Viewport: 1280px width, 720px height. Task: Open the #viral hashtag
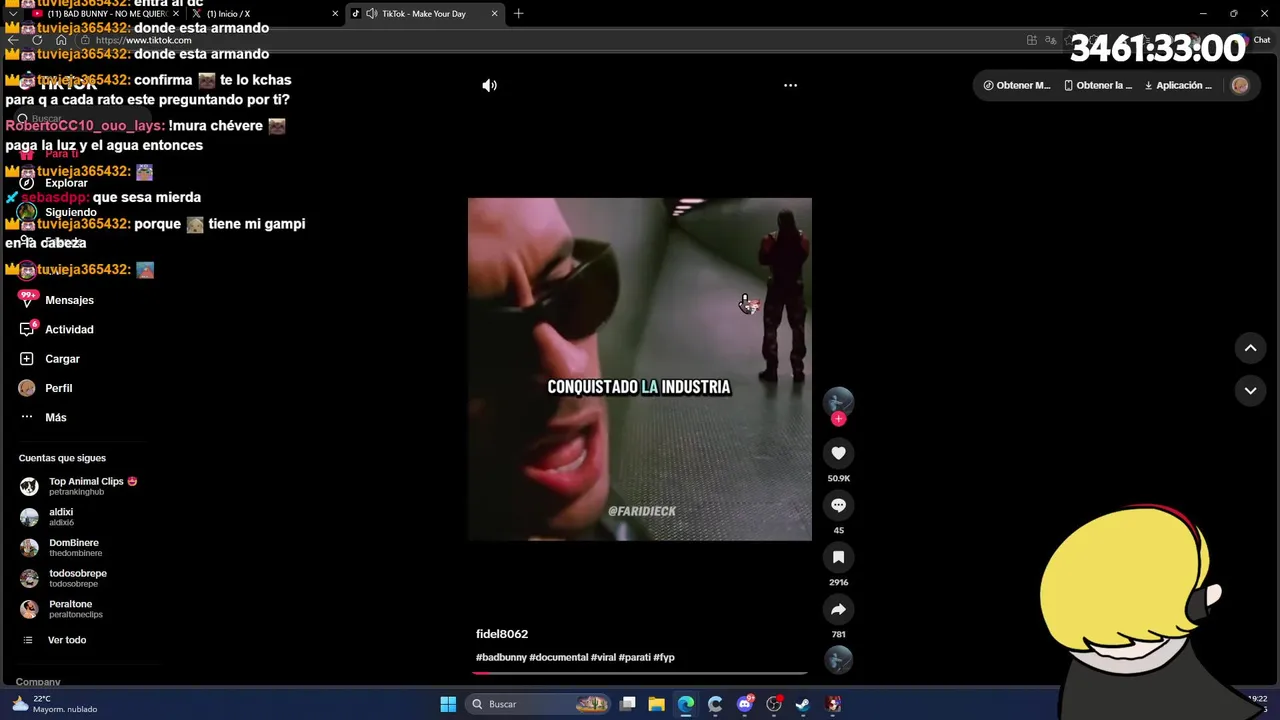click(603, 657)
